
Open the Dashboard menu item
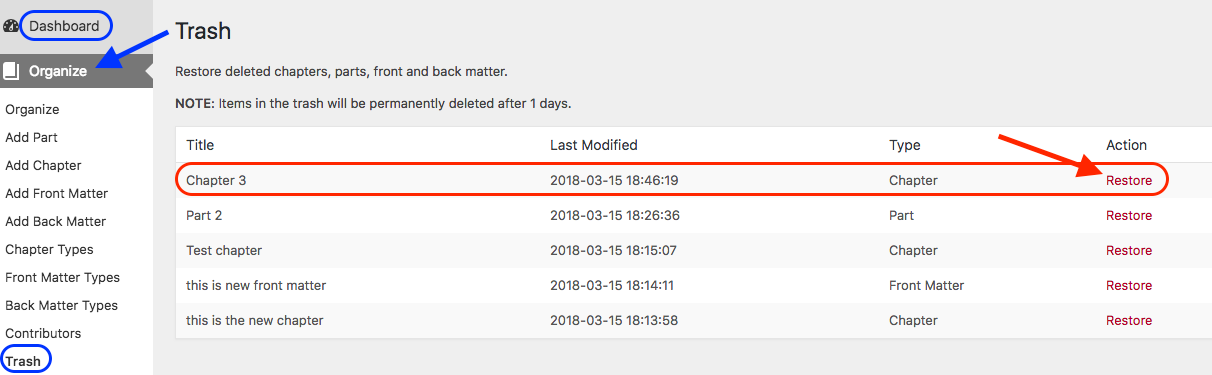64,26
